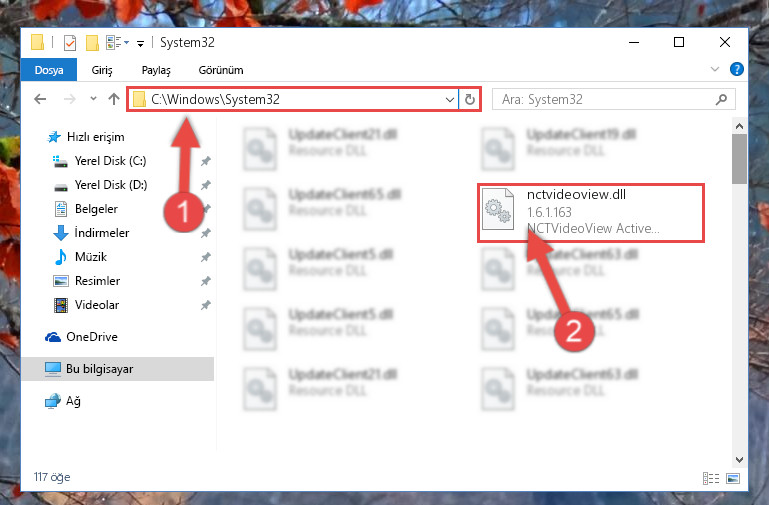Image resolution: width=769 pixels, height=505 pixels.
Task: Select the nctvideoview.dll file
Action: pos(591,212)
